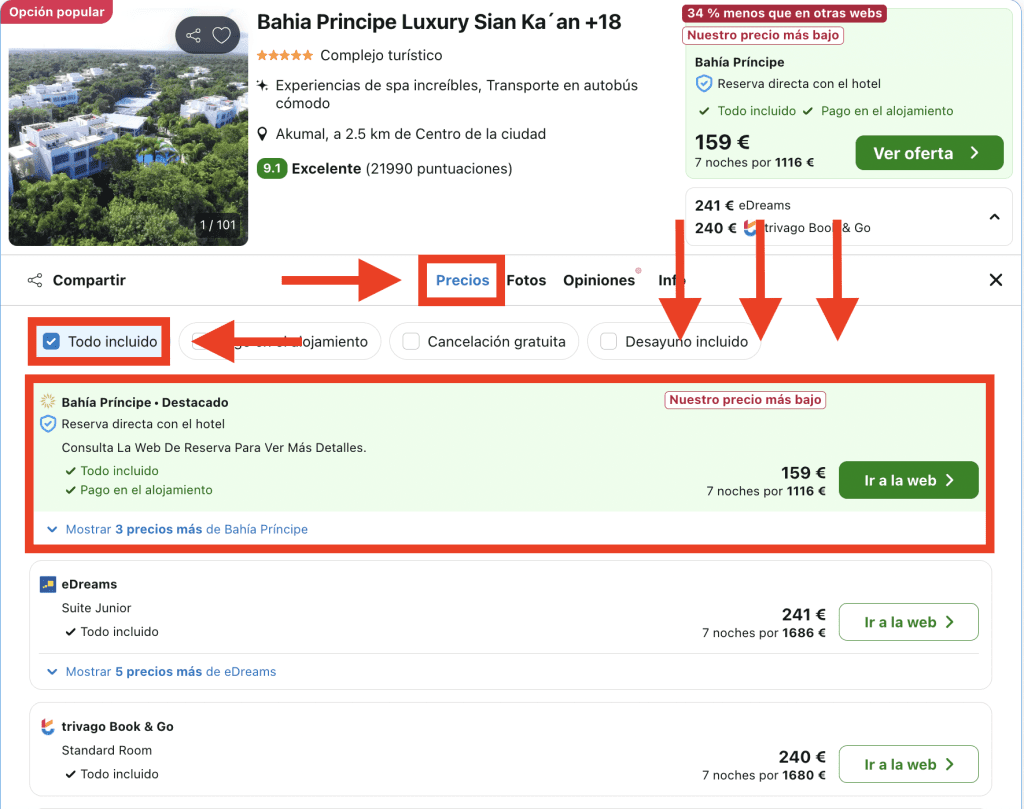Collapse the other prices chevron in top card
This screenshot has height=809, width=1024.
pyautogui.click(x=994, y=216)
